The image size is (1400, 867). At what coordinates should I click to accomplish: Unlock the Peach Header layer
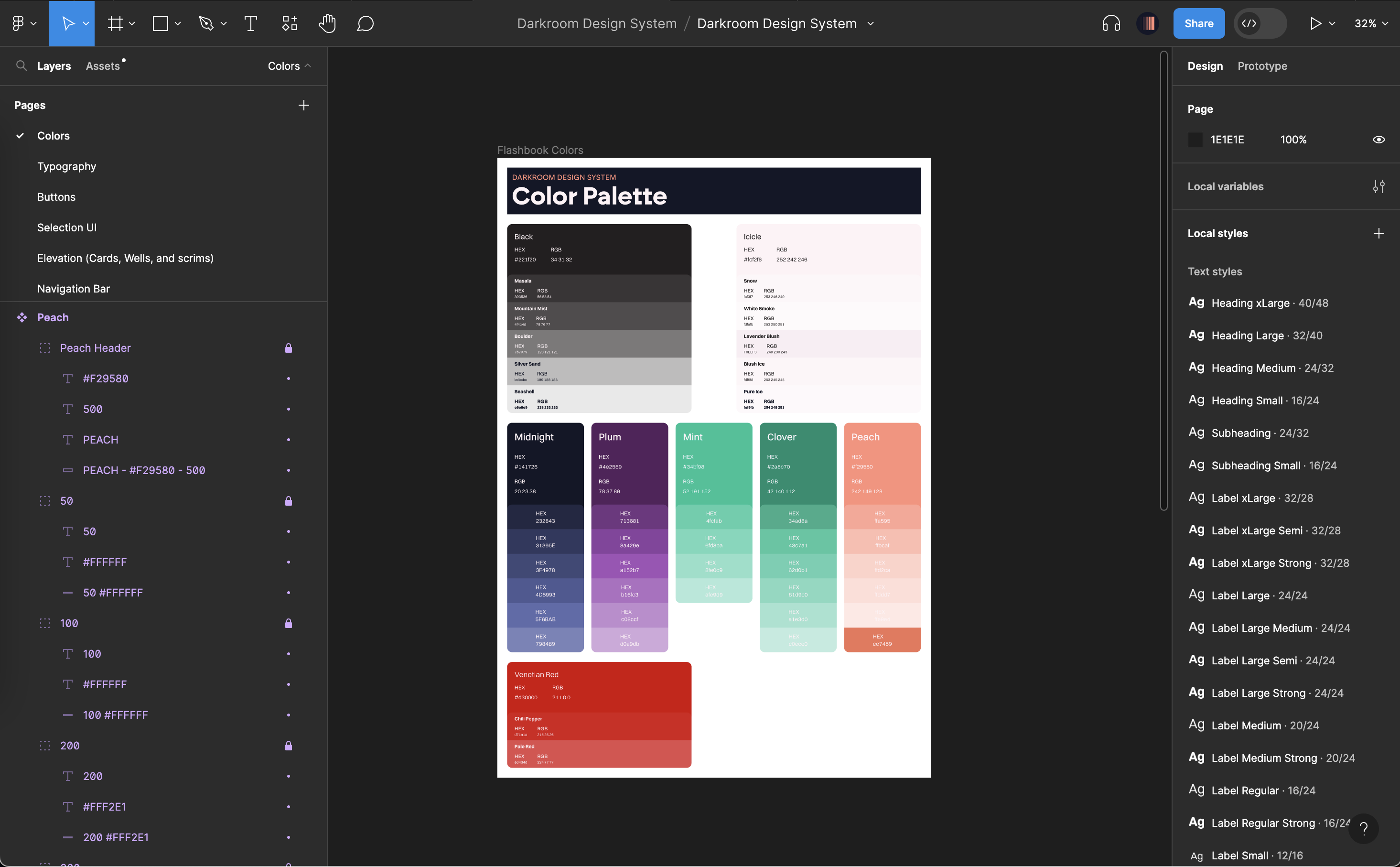288,348
